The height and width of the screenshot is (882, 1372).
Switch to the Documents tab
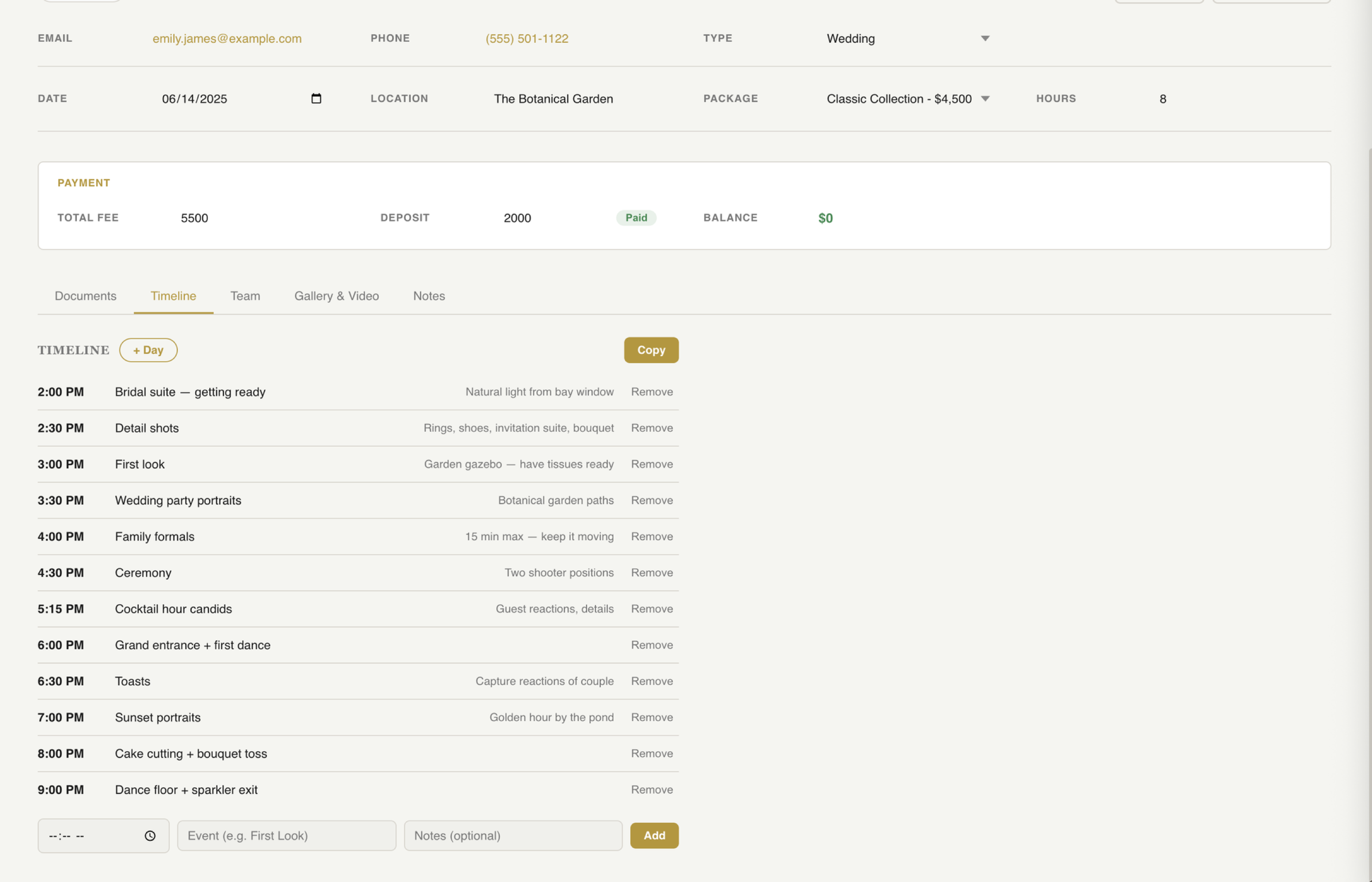[85, 296]
